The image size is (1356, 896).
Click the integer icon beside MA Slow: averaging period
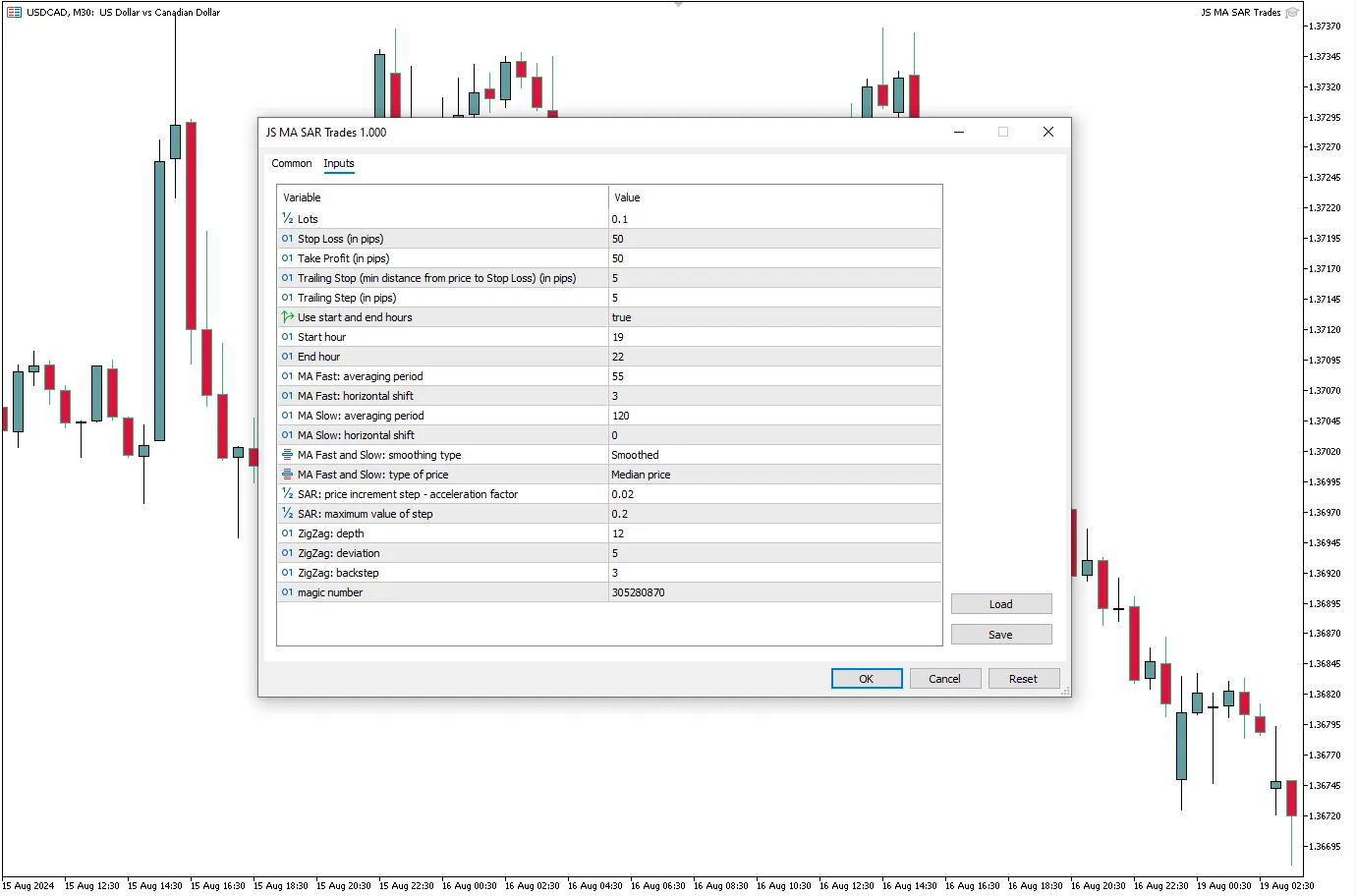click(x=287, y=415)
